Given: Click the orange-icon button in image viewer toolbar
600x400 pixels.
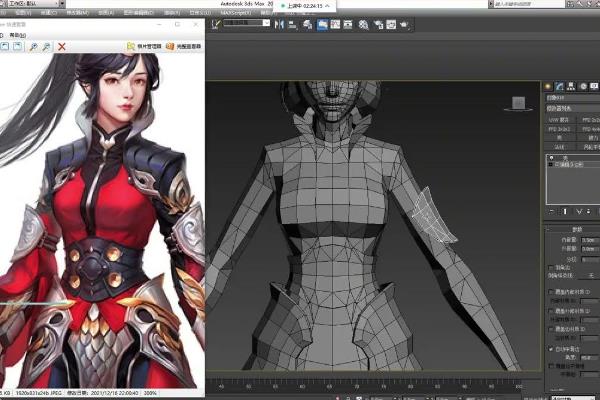Looking at the screenshot, I should pos(183,46).
